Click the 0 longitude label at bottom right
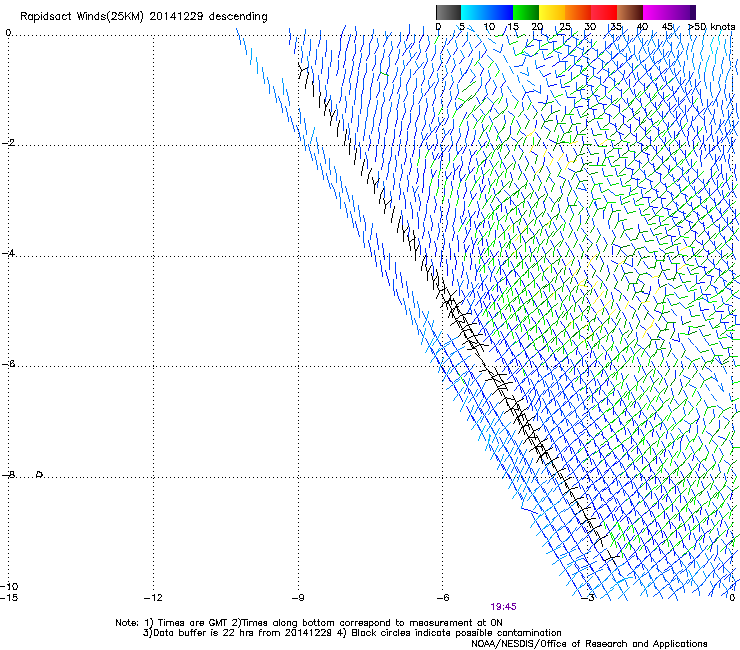The image size is (740, 650). point(732,598)
